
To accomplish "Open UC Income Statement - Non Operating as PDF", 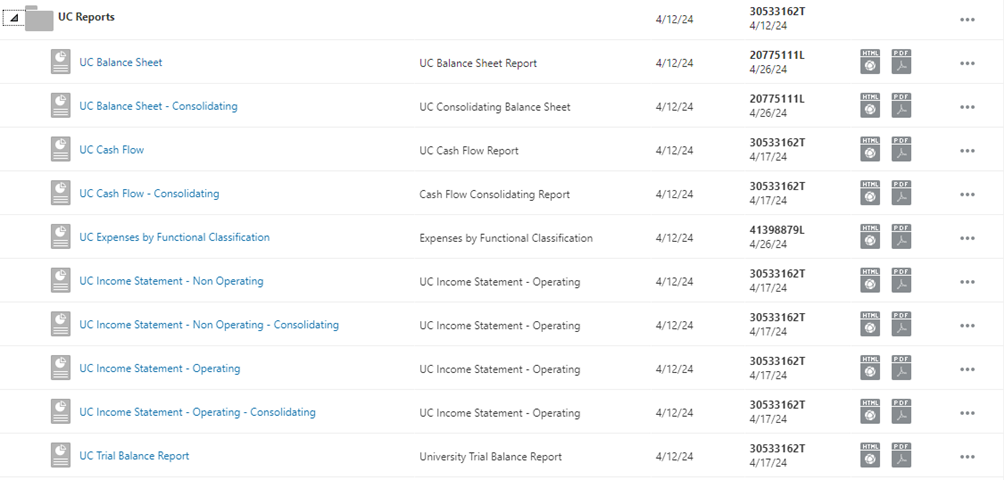I will (x=901, y=280).
